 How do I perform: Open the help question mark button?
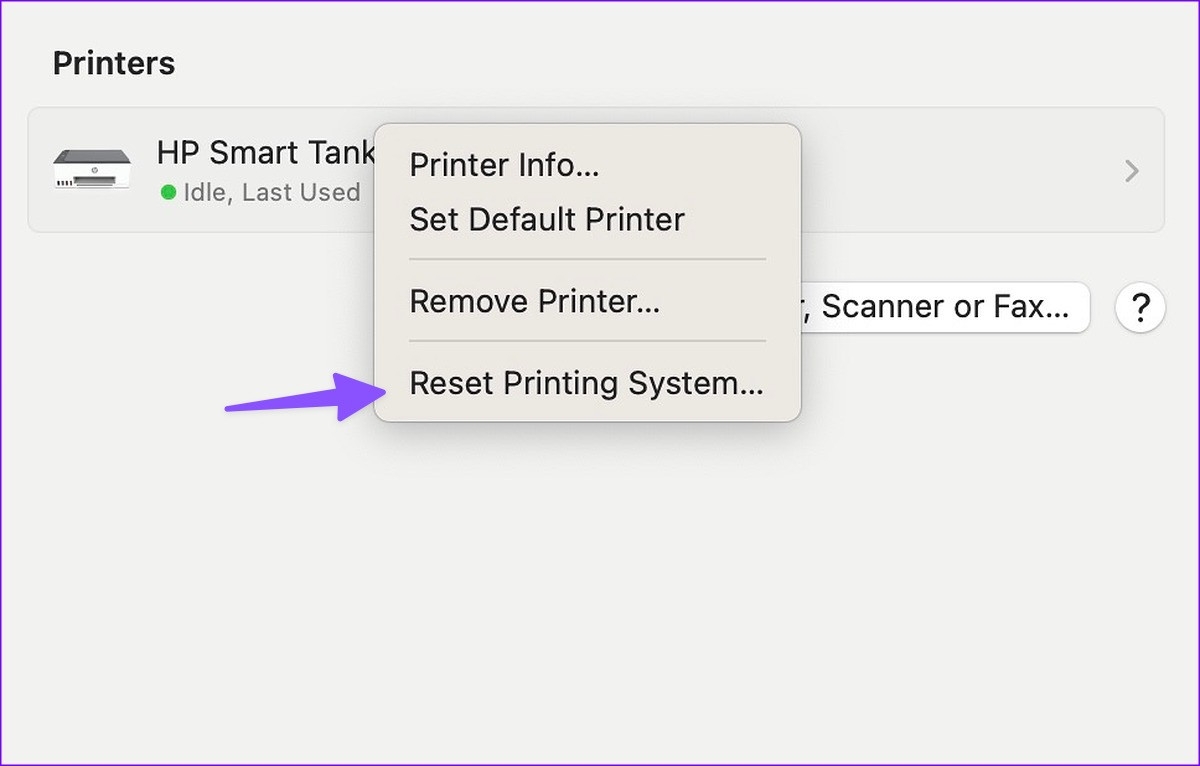click(1140, 307)
